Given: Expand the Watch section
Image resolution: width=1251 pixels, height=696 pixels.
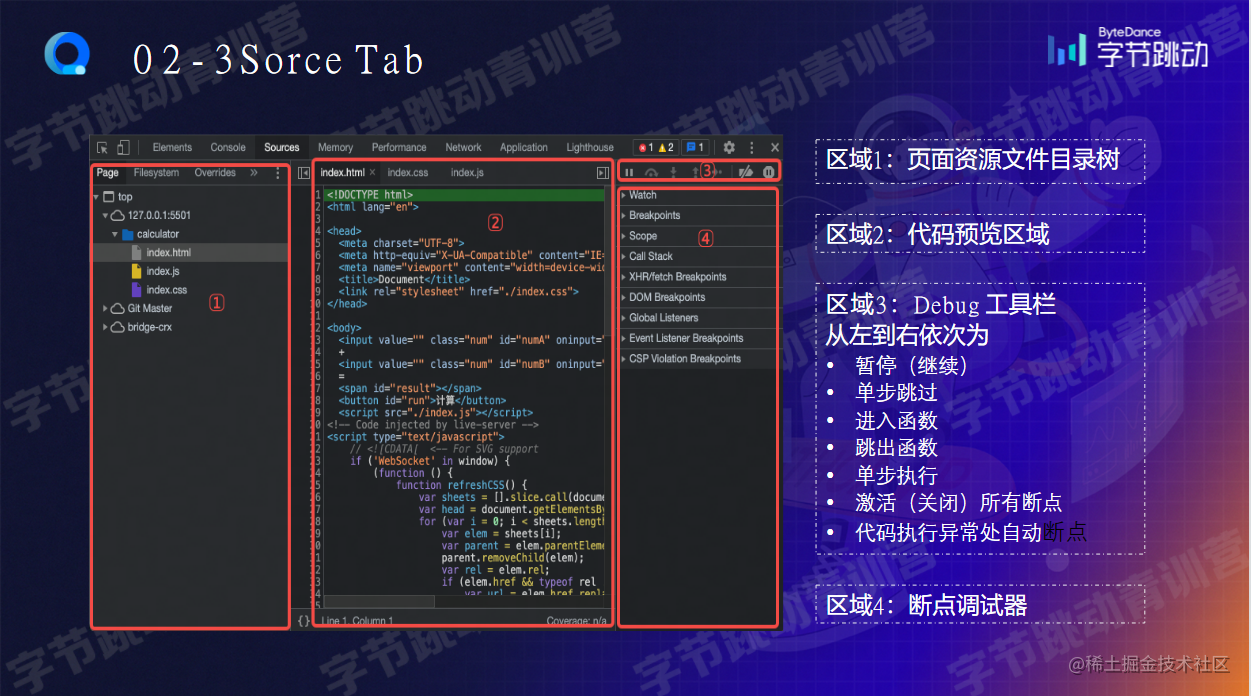Looking at the screenshot, I should click(x=698, y=195).
